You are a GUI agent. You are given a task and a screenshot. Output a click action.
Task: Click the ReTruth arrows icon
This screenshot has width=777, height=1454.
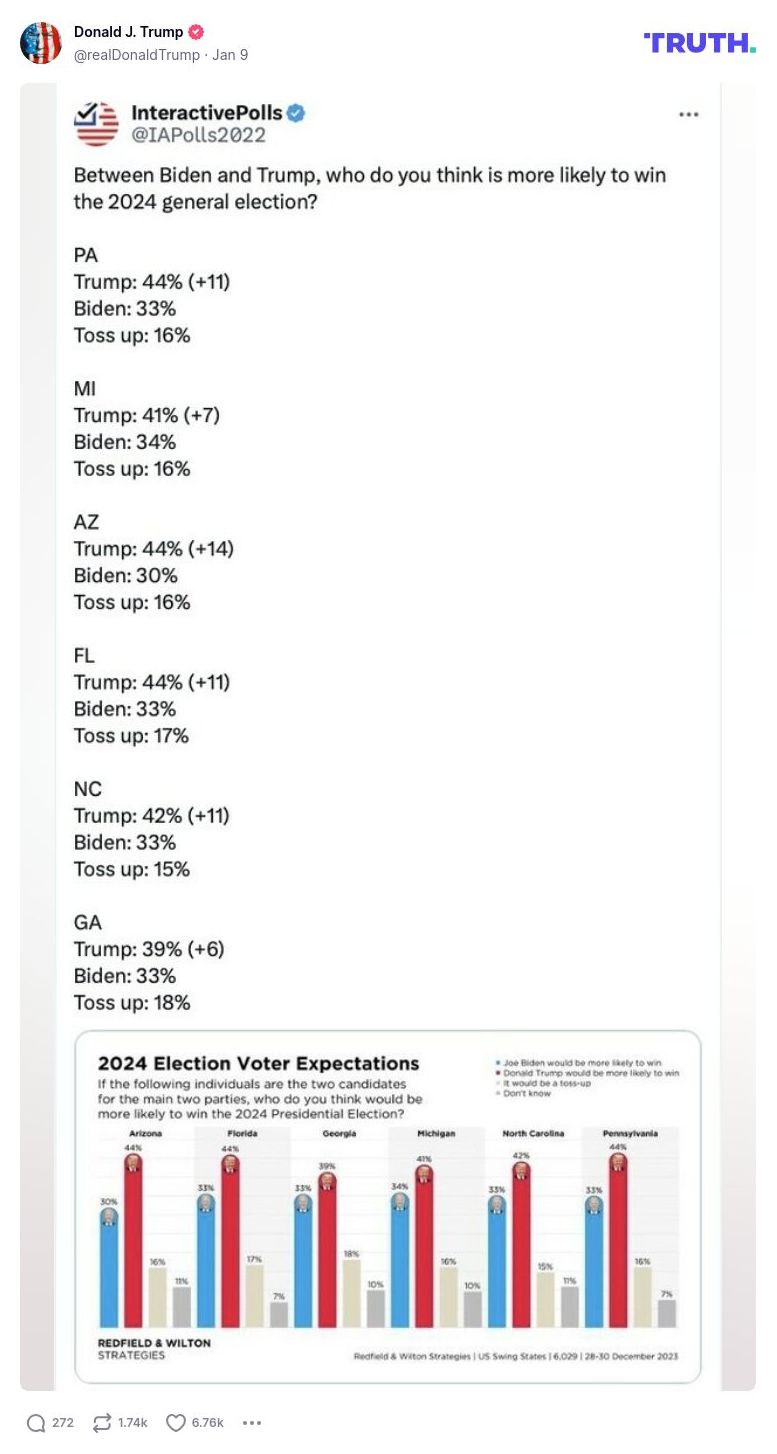(x=101, y=1422)
